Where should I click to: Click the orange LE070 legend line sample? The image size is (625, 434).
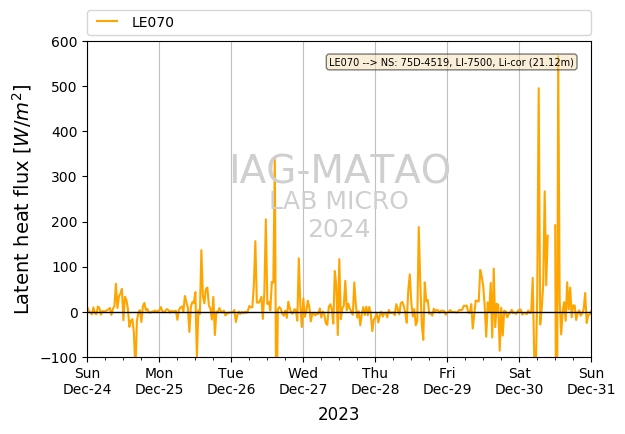[x=107, y=22]
